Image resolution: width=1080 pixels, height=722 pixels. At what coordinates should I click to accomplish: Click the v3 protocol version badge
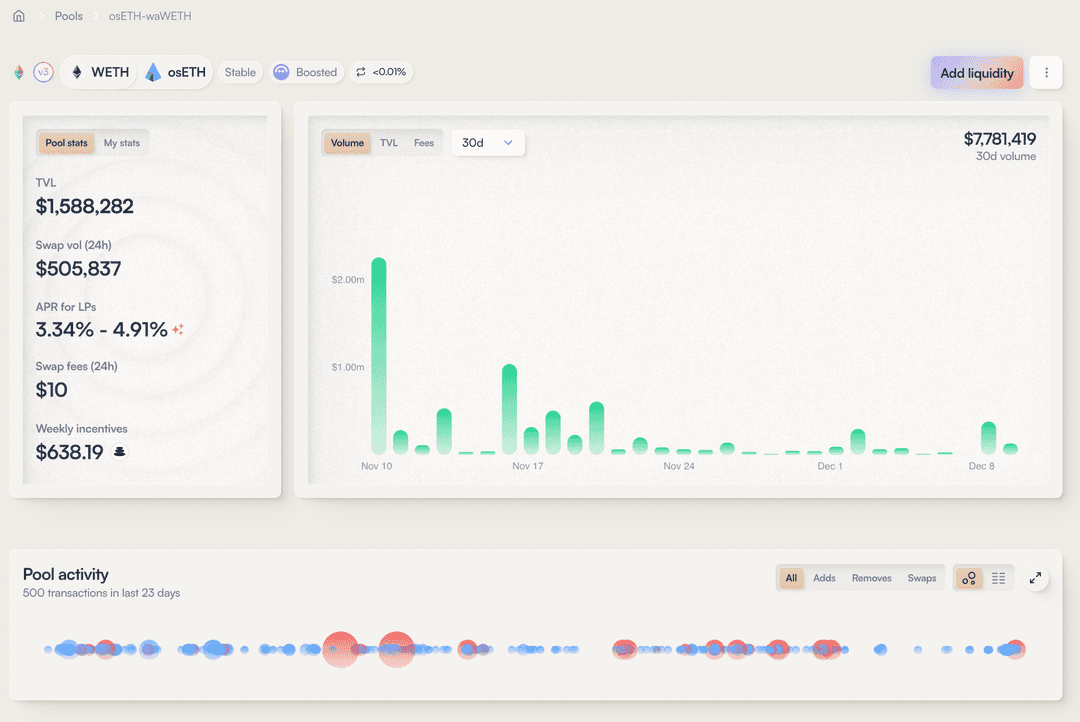(43, 72)
